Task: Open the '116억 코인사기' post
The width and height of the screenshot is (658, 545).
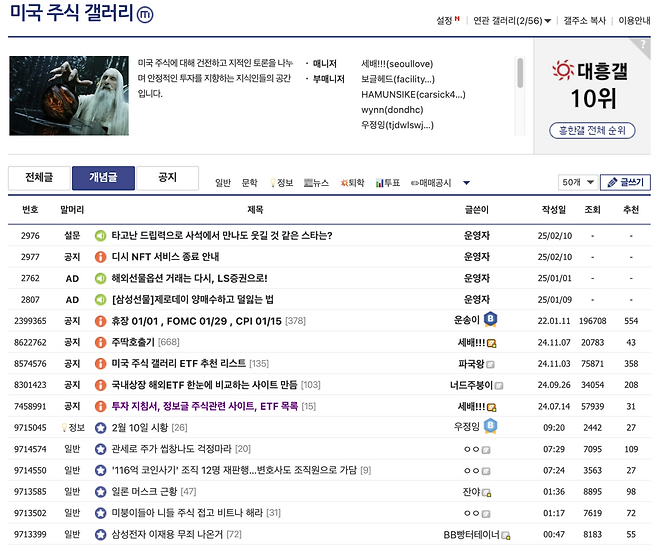Action: (x=234, y=470)
